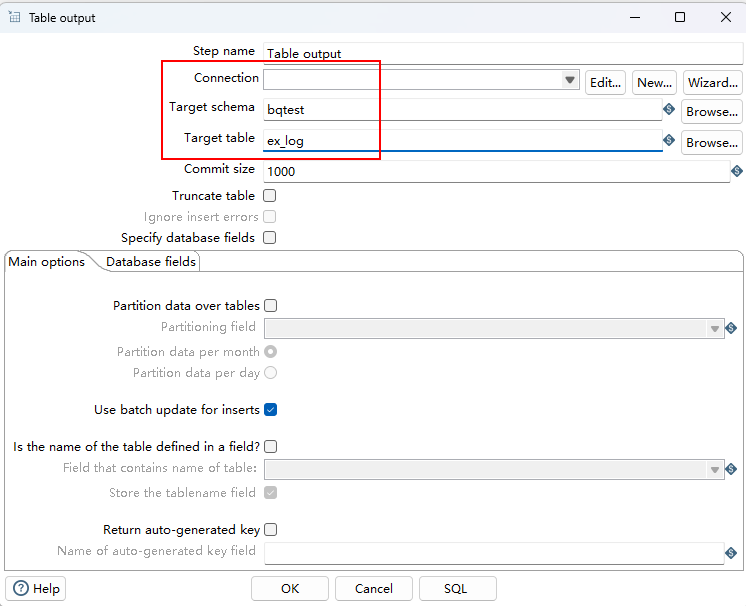Click Browse button for Target schema
This screenshot has width=746, height=606.
click(x=712, y=112)
